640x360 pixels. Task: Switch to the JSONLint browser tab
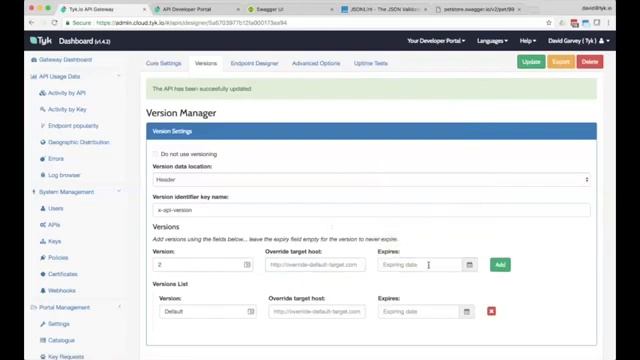point(383,9)
